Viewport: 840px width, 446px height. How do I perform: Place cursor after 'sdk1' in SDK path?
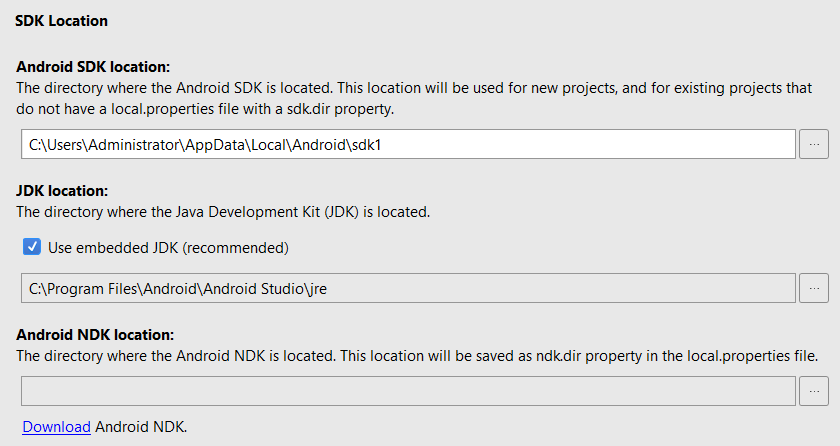[384, 144]
